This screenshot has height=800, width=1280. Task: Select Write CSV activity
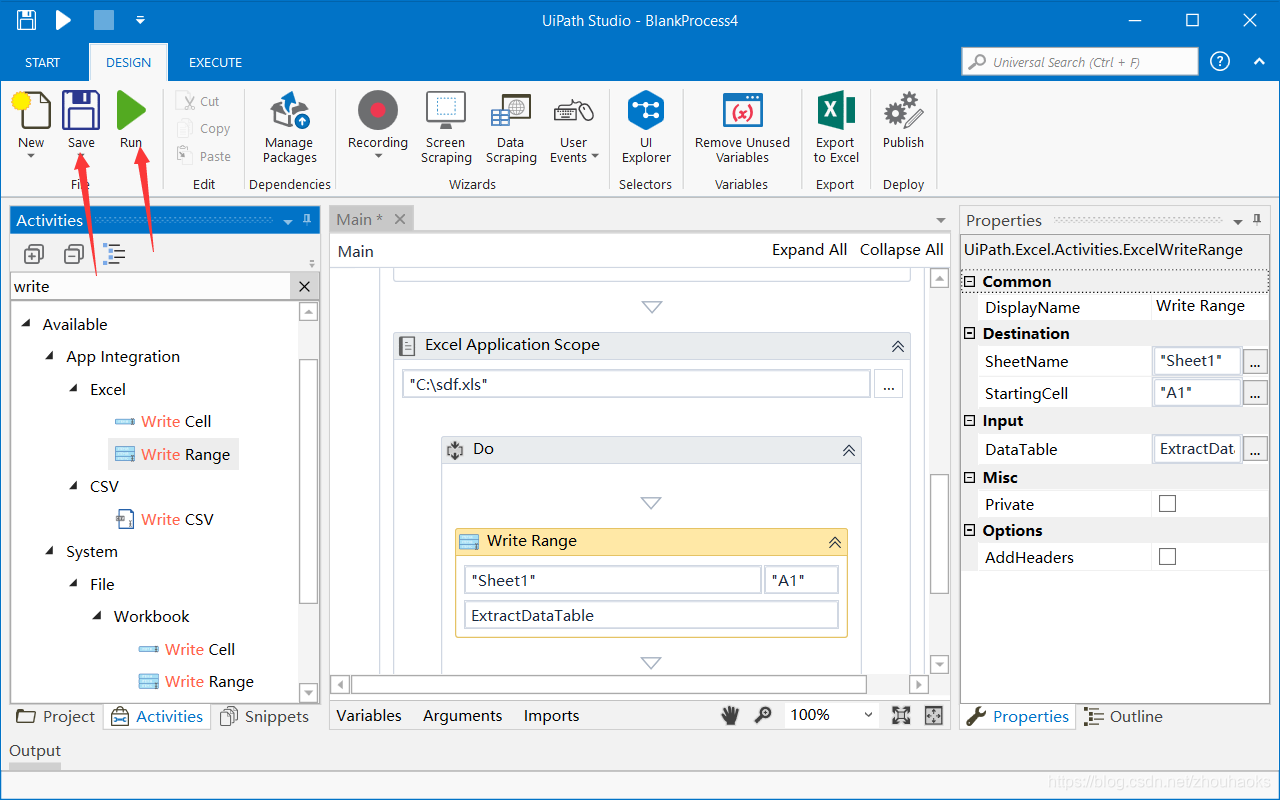165,519
